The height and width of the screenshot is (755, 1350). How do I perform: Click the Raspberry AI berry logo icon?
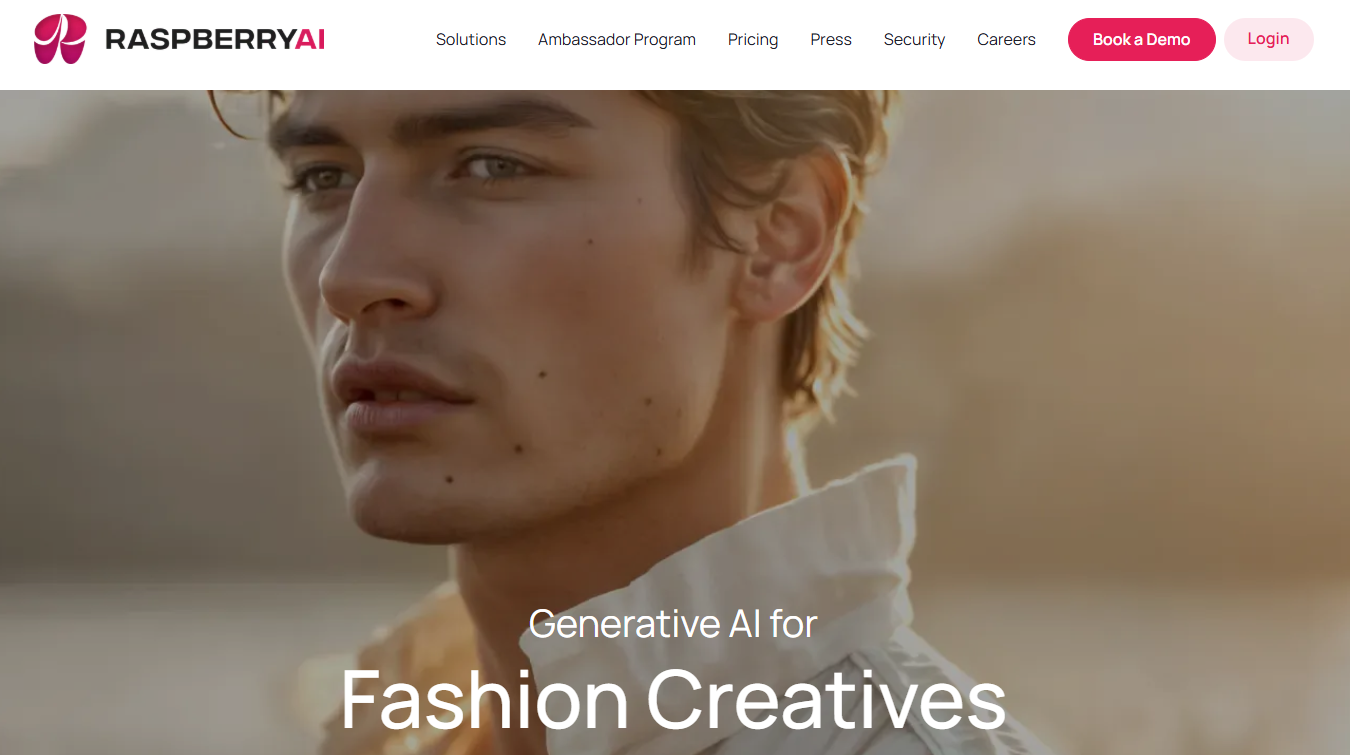click(60, 39)
